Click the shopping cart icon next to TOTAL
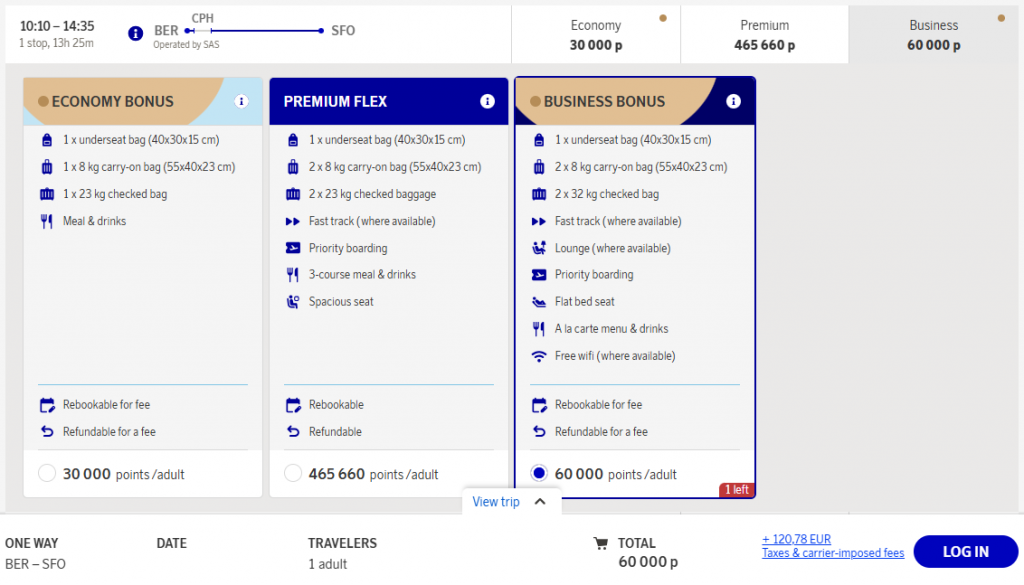1024x585 pixels. (x=601, y=543)
